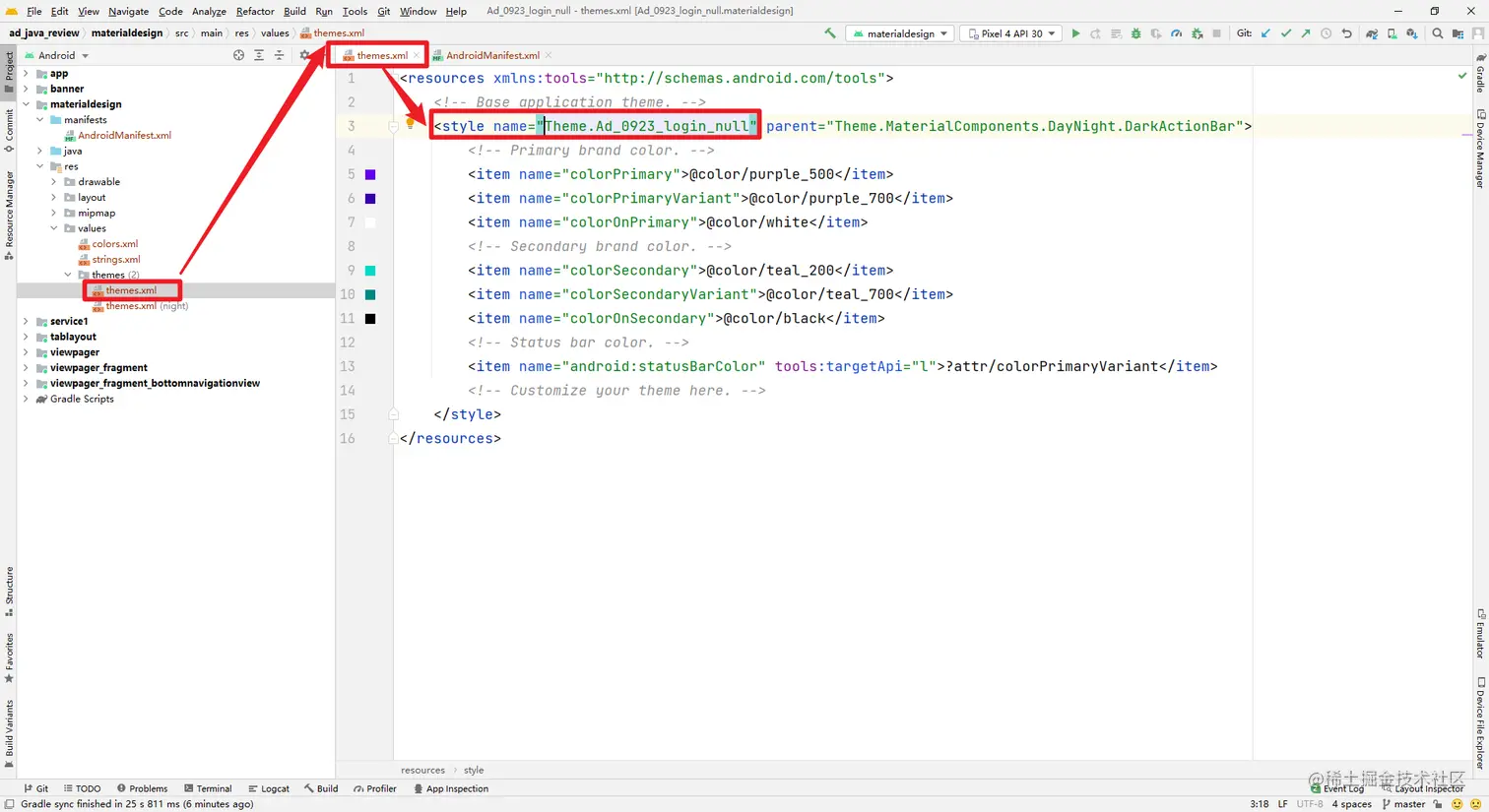The image size is (1489, 812).
Task: Click Select Opened File target icon
Action: point(238,55)
